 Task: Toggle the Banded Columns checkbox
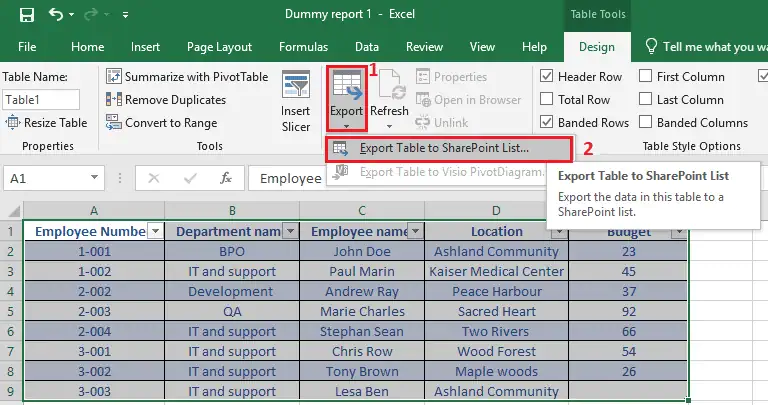645,123
